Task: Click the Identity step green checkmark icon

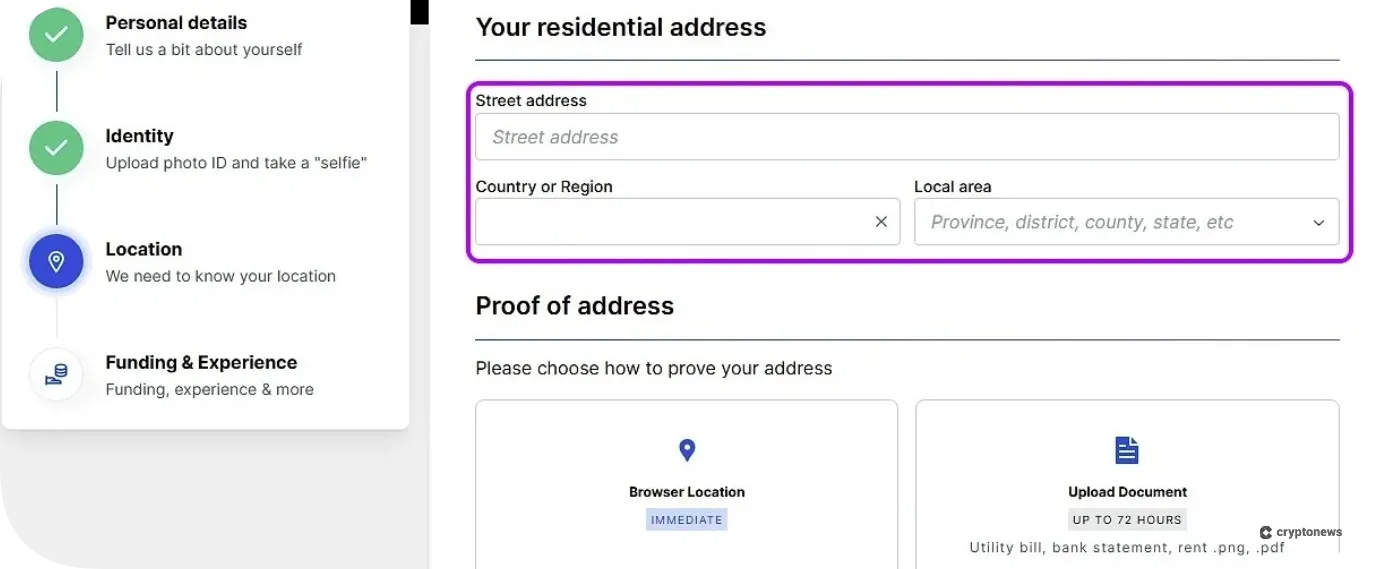Action: pyautogui.click(x=56, y=148)
